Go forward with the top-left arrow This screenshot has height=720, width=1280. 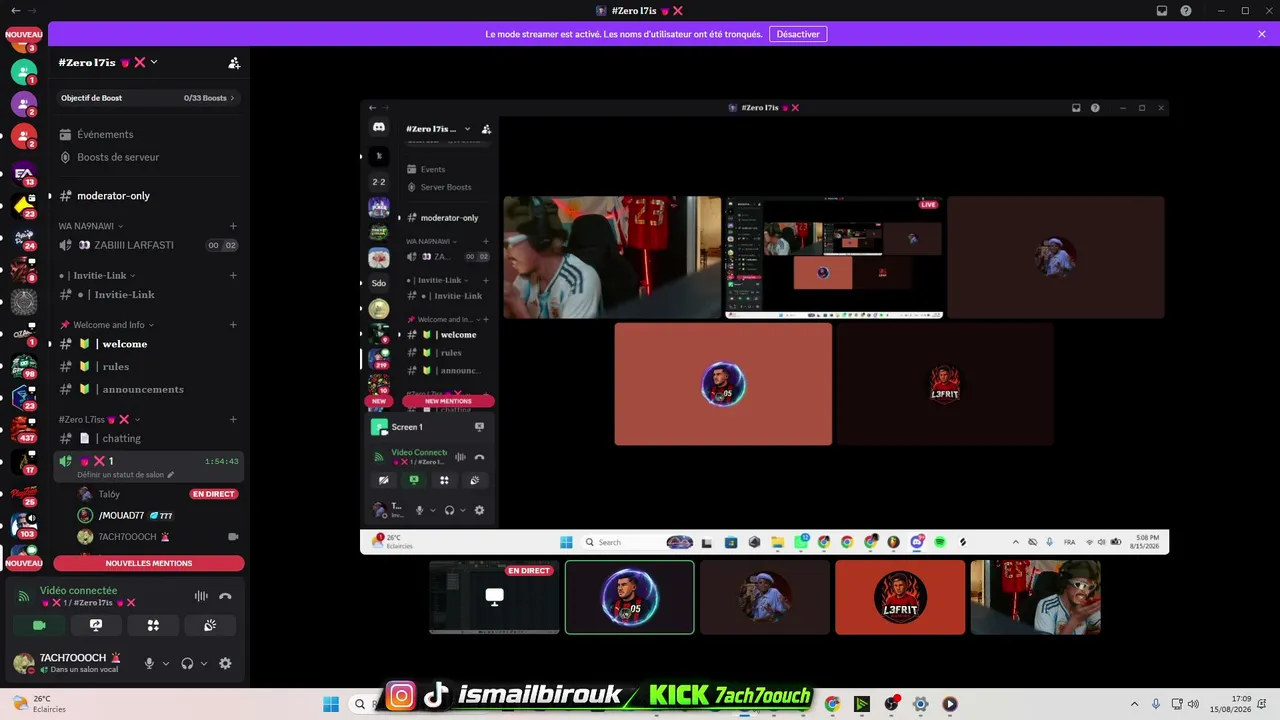(x=33, y=10)
